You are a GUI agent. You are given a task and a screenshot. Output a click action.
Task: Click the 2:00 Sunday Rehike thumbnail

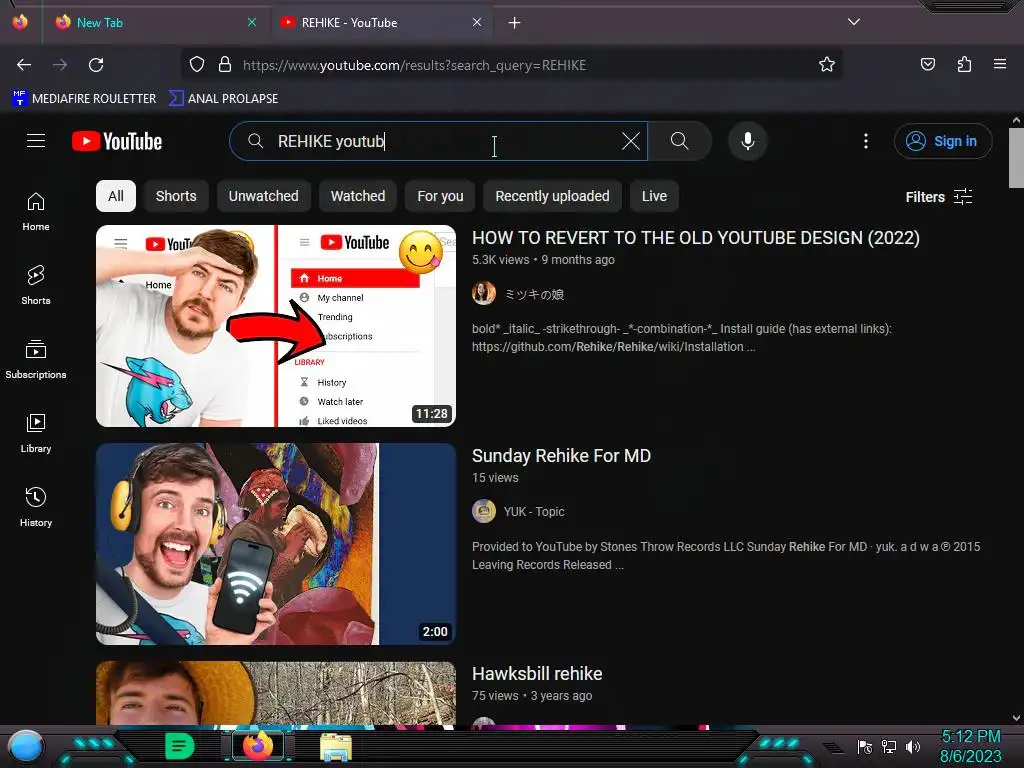(276, 544)
